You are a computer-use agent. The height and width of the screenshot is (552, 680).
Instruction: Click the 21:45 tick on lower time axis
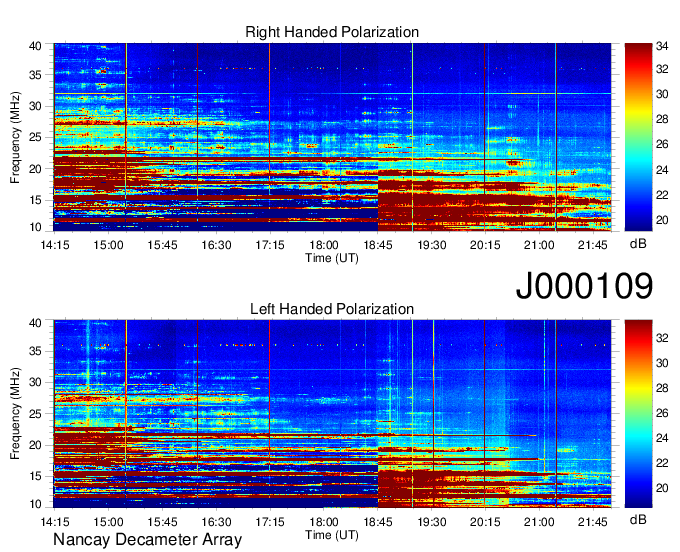(x=593, y=522)
